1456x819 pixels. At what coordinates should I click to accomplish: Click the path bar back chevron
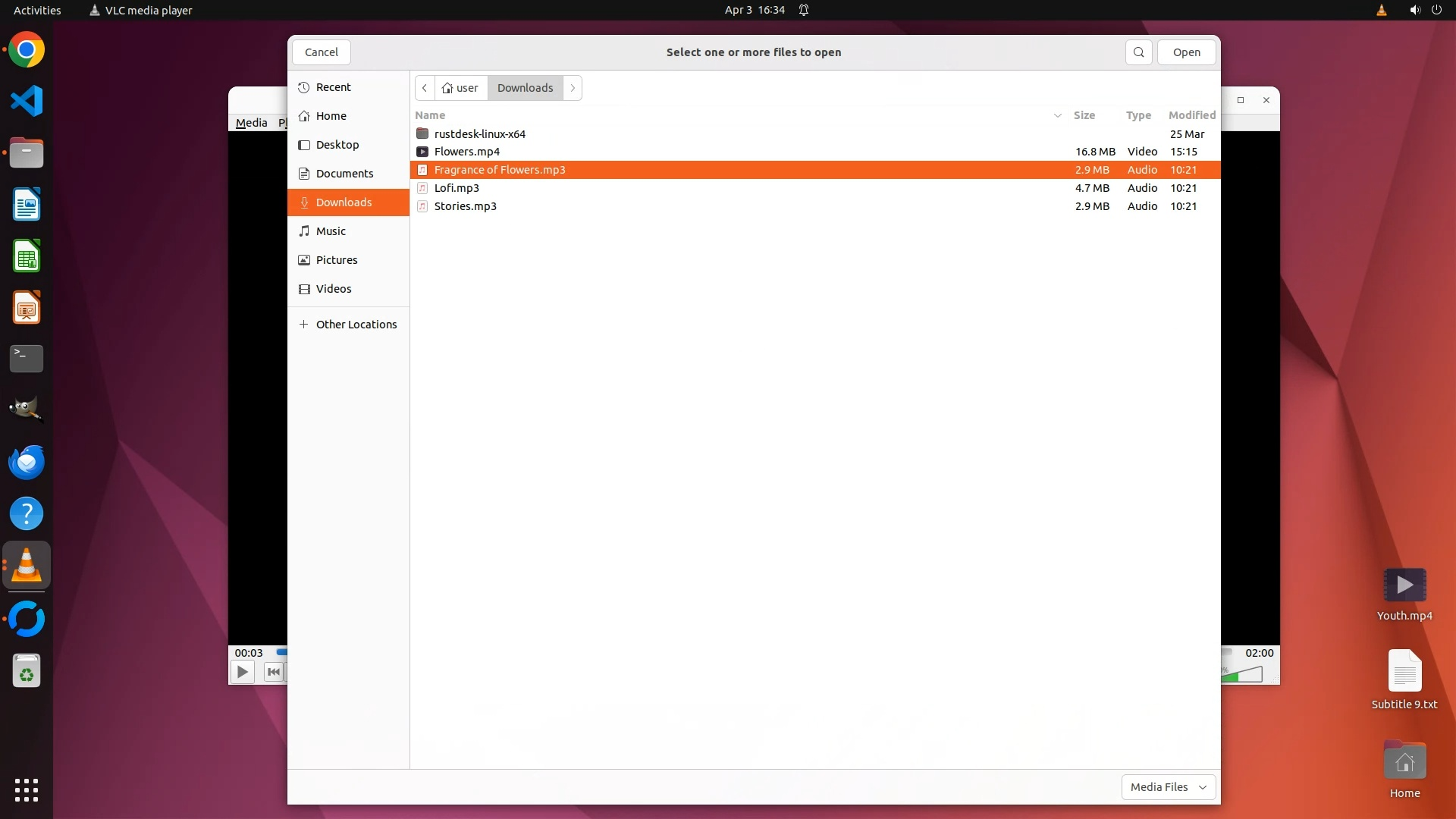coord(425,88)
